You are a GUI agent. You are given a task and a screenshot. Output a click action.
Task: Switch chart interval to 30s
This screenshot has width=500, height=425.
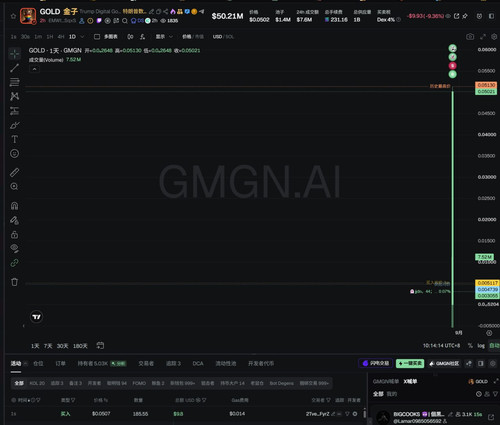tap(25, 37)
